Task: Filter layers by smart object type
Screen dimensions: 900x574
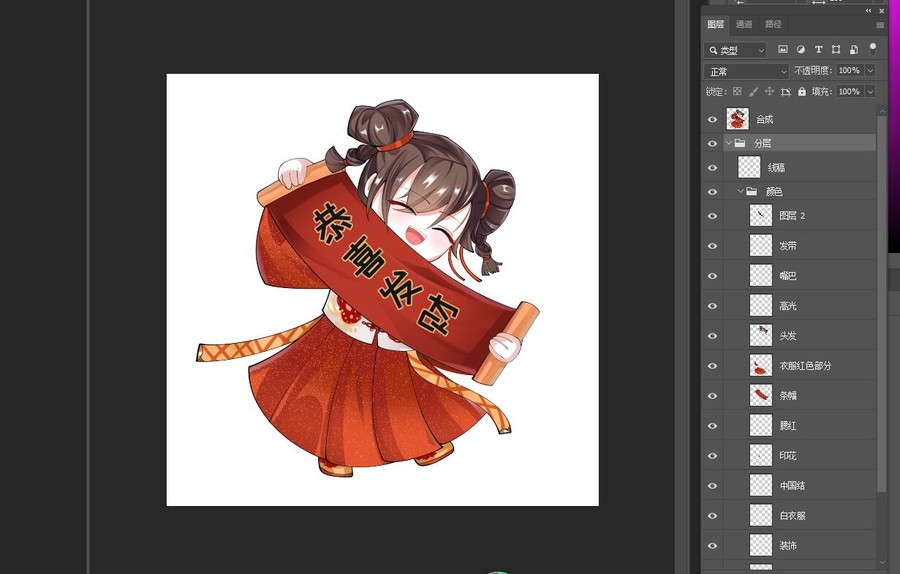Action: tap(854, 50)
